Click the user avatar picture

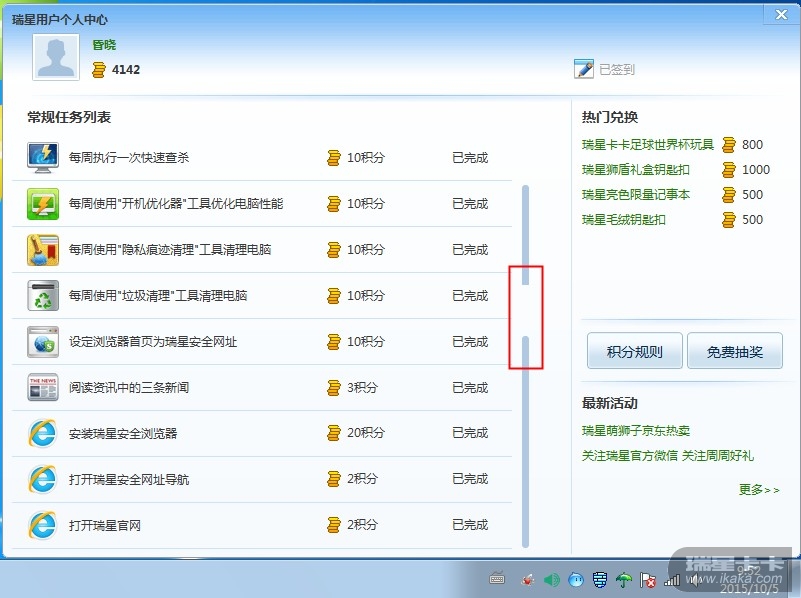click(x=56, y=57)
